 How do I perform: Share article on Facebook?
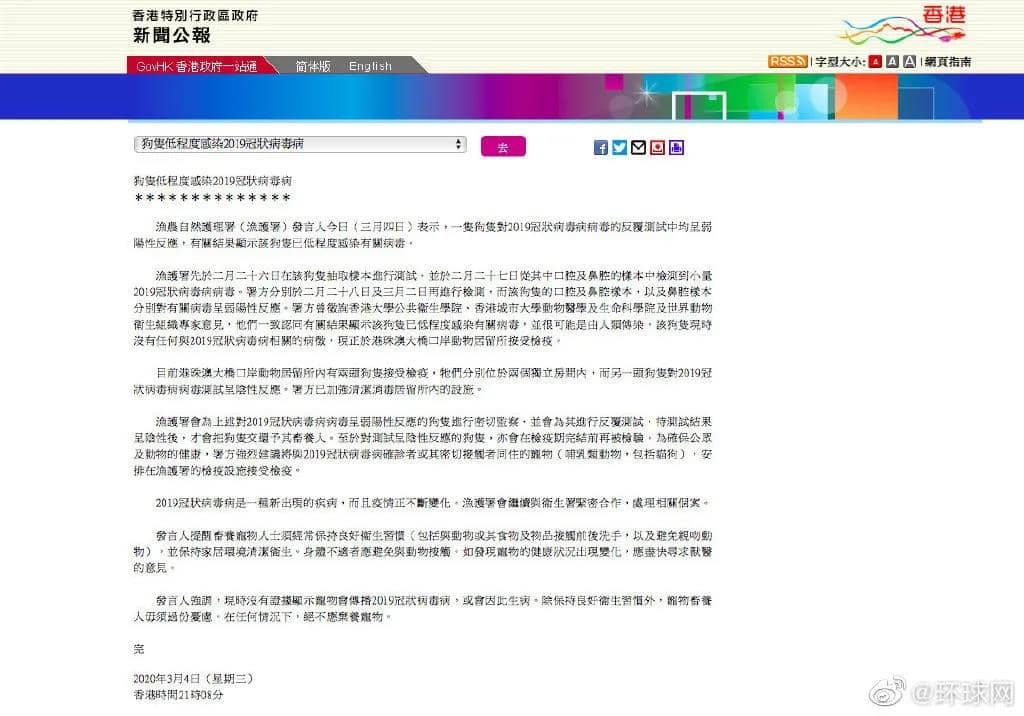[601, 147]
